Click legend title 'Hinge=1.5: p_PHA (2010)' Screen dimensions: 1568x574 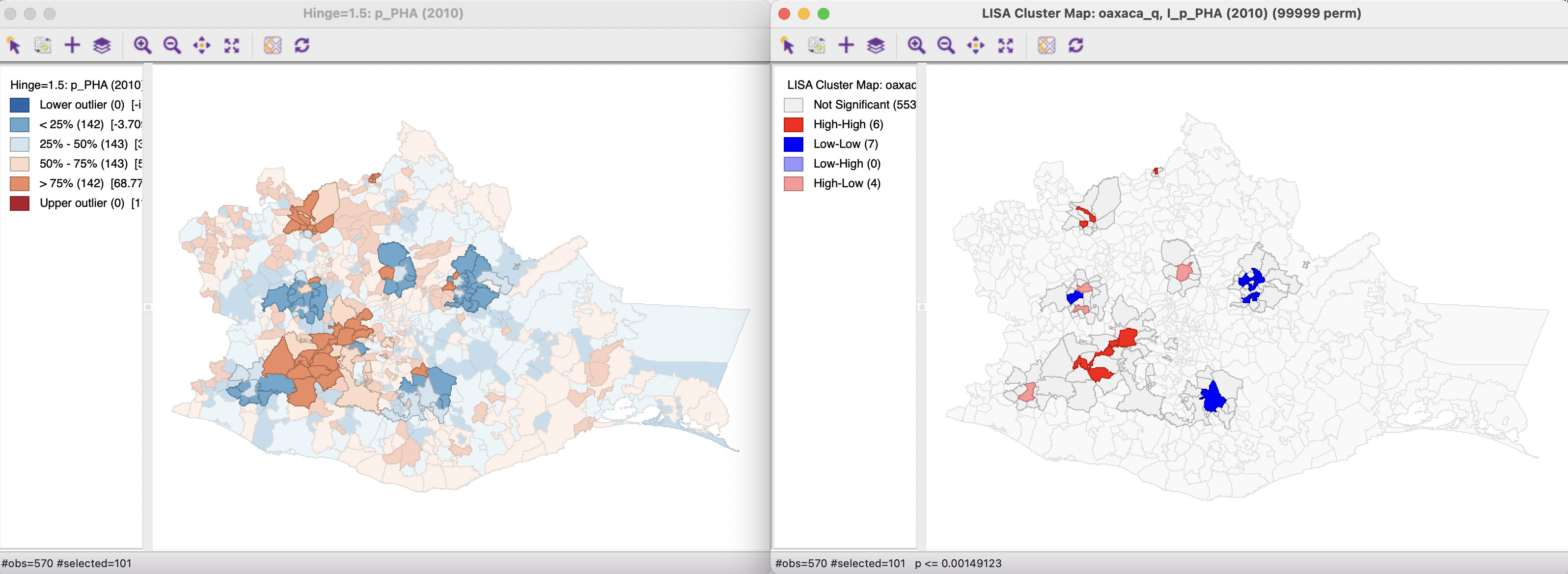coord(76,85)
